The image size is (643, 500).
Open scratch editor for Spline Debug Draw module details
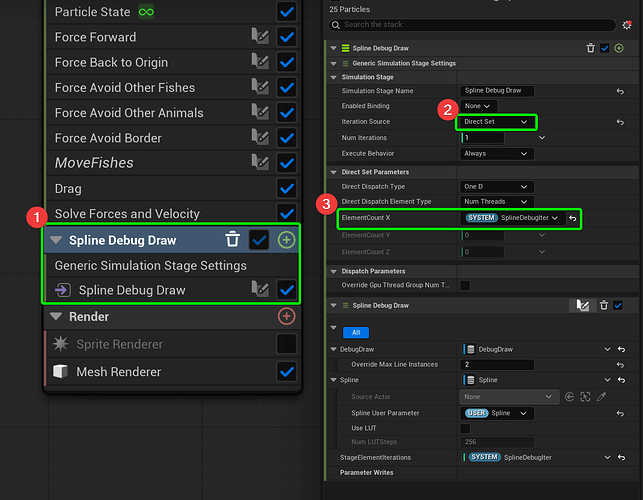(x=582, y=305)
